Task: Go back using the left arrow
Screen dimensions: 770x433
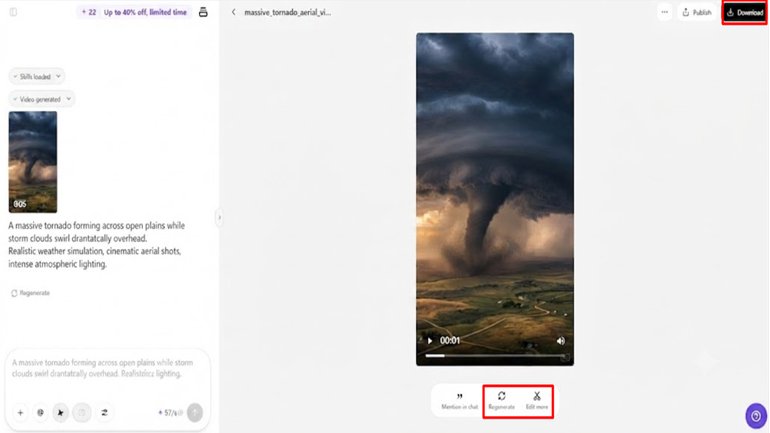Action: click(234, 12)
